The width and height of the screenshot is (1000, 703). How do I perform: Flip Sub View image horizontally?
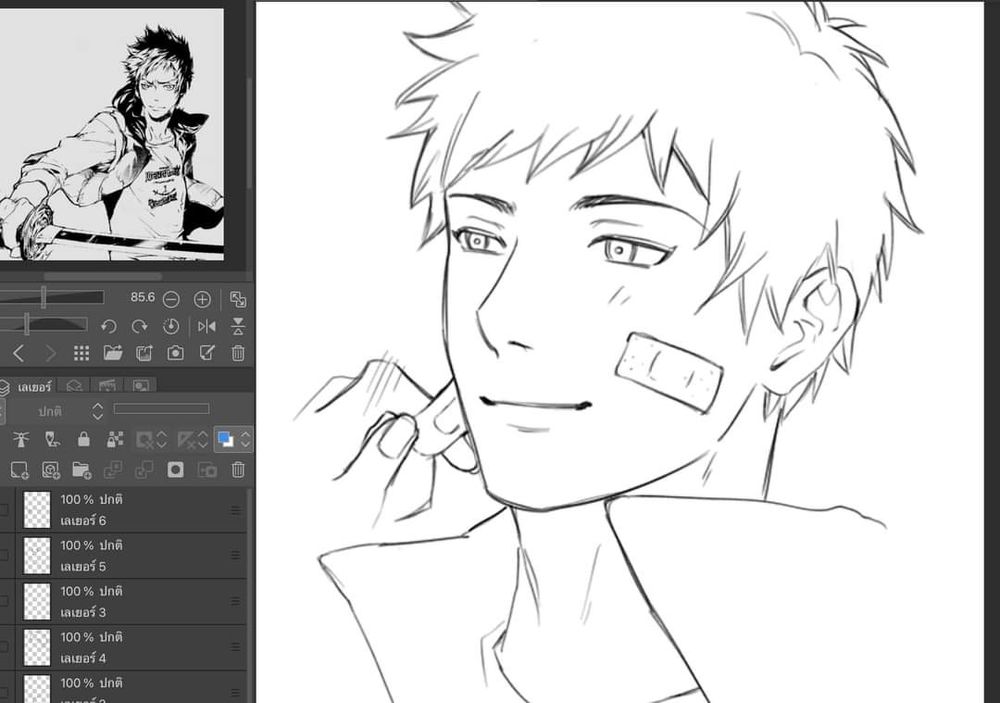click(x=207, y=327)
